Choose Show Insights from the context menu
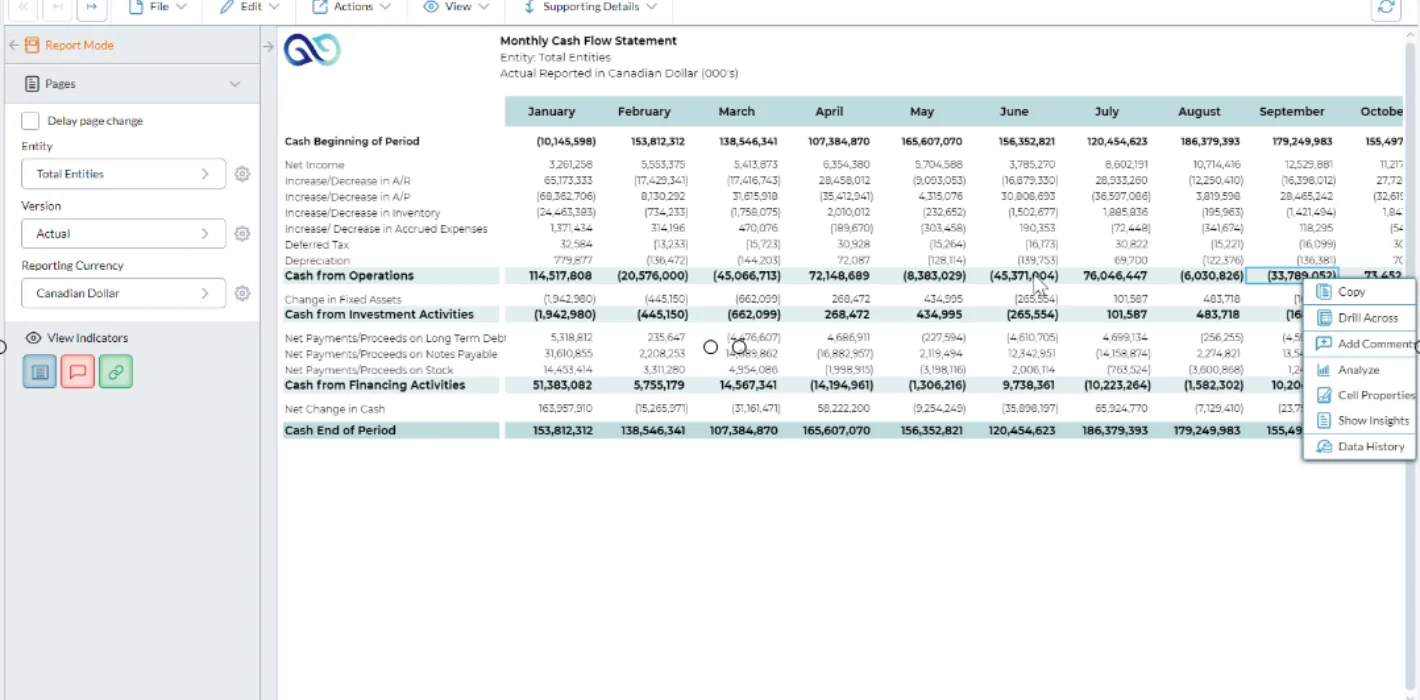 pos(1359,421)
